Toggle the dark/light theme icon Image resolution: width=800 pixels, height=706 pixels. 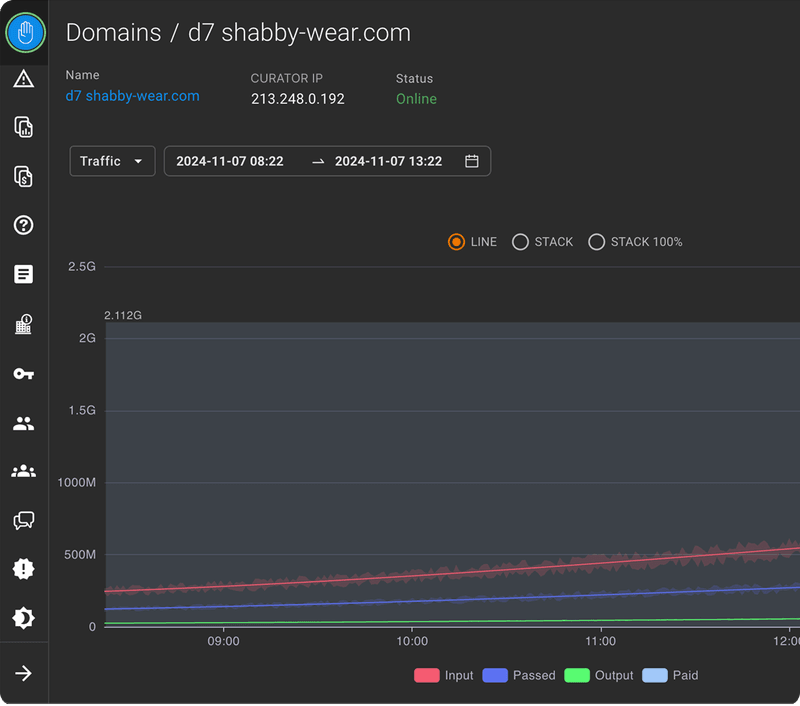click(x=23, y=618)
